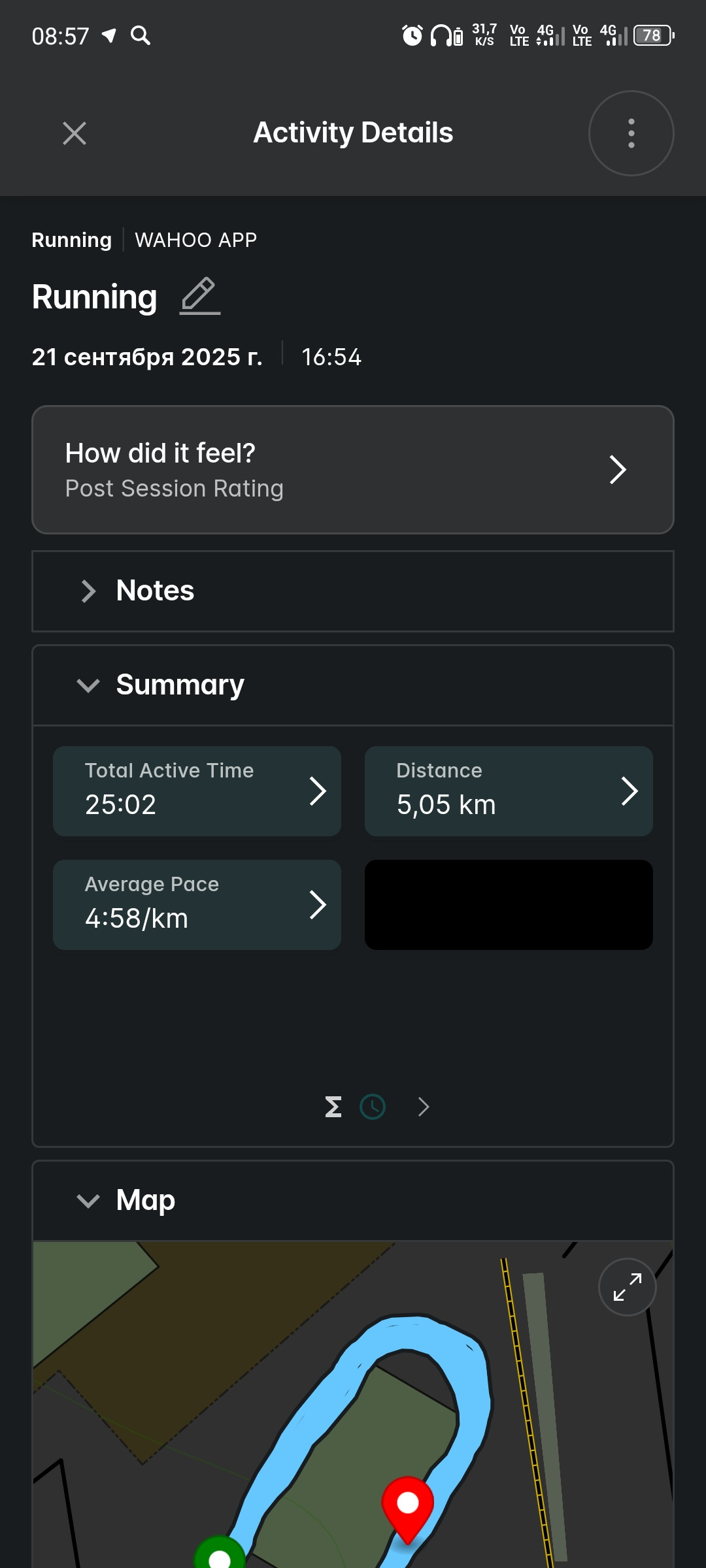Close Activity Details with the X icon
This screenshot has width=706, height=1568.
75,133
